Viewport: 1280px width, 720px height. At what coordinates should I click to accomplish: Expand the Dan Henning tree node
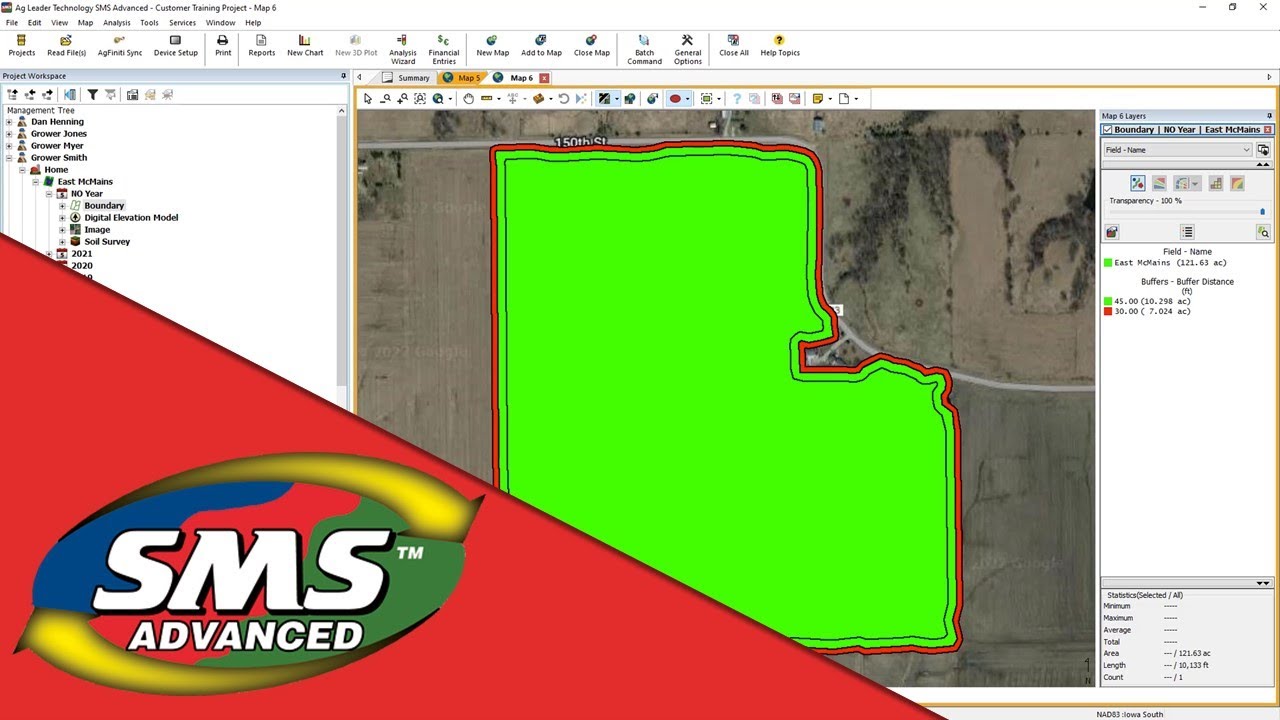(10, 122)
